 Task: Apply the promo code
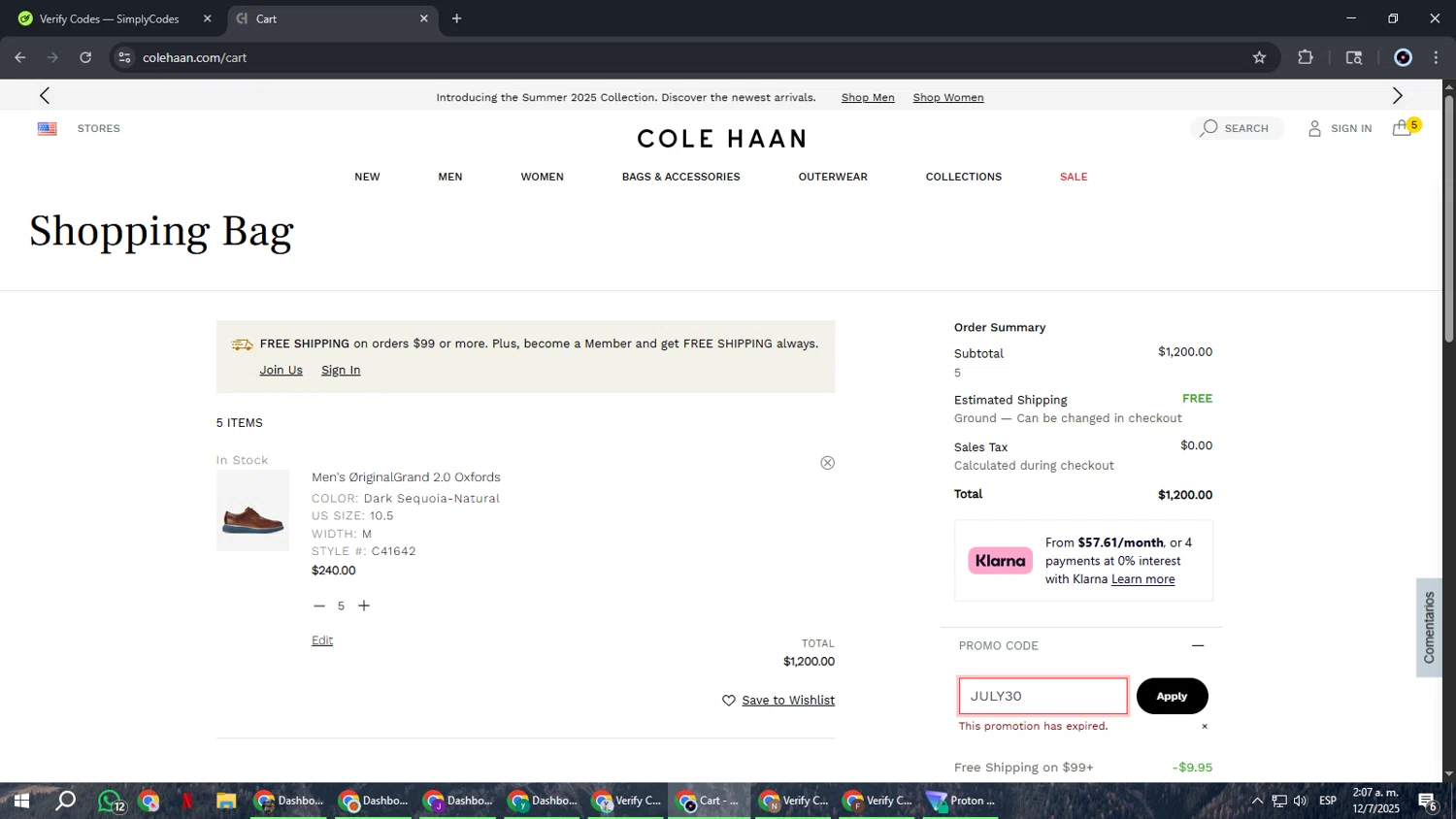click(x=1172, y=696)
